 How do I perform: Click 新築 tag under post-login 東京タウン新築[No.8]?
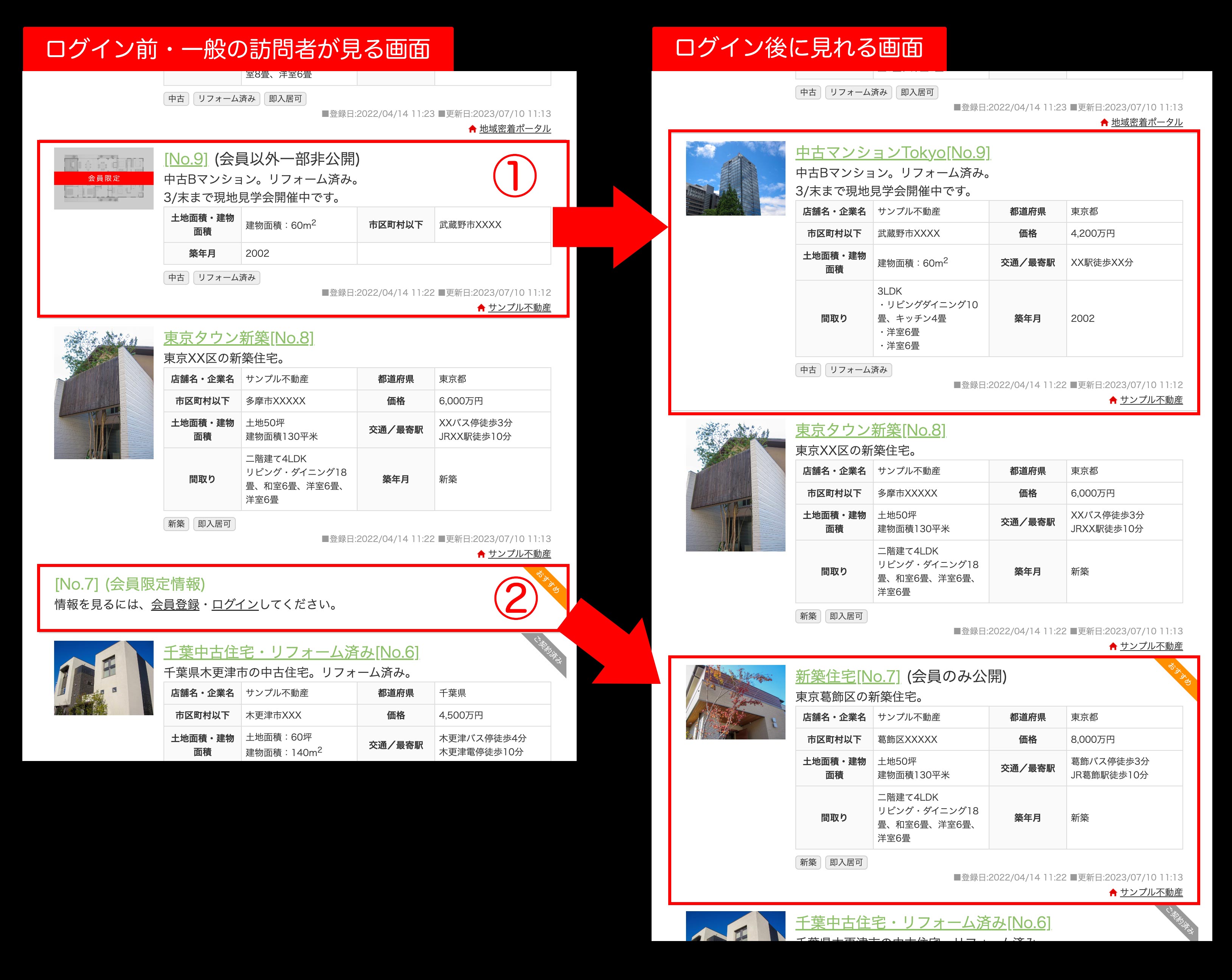[x=808, y=616]
